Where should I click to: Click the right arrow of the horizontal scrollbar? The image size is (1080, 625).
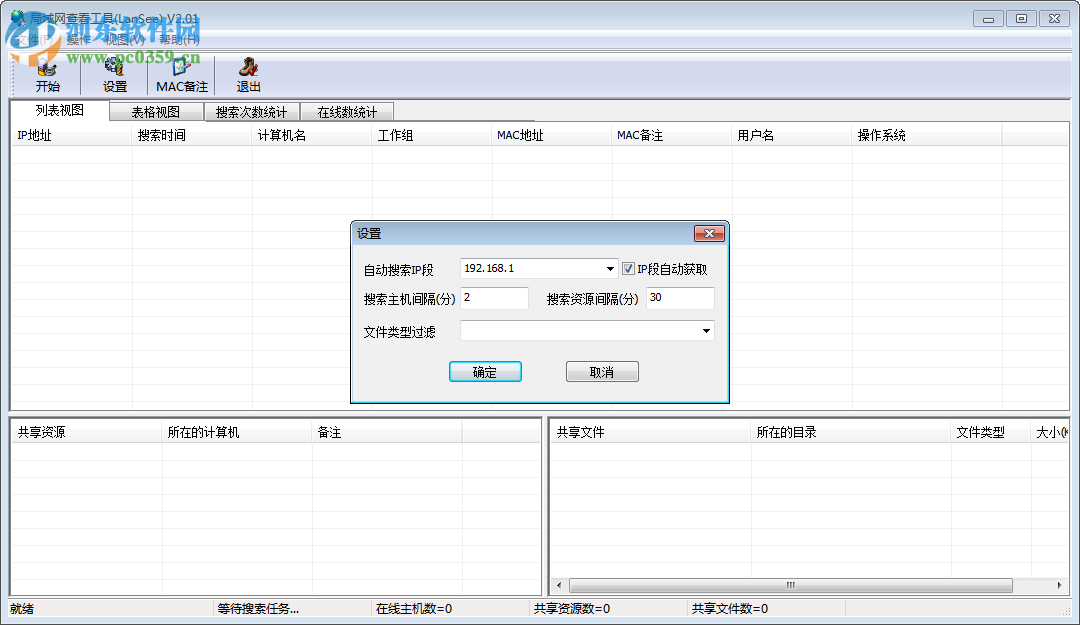coord(1060,585)
